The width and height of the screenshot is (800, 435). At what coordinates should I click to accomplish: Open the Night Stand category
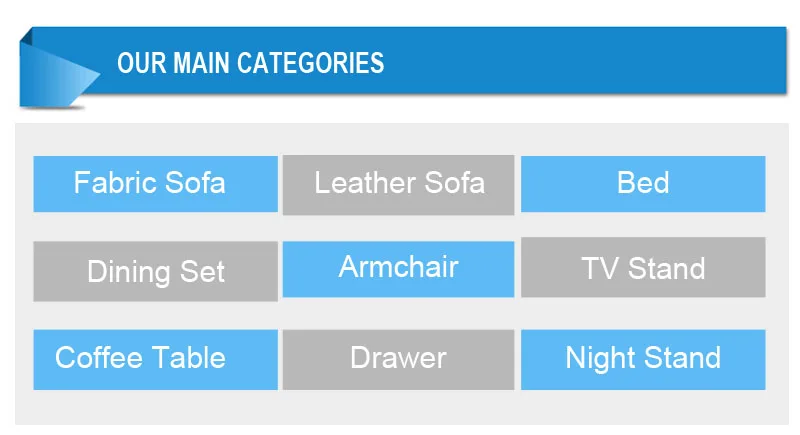[x=643, y=359]
